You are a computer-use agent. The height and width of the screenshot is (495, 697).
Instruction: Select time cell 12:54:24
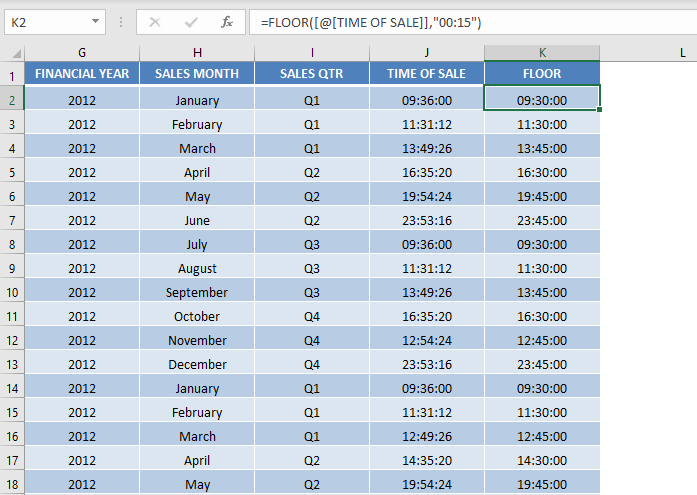pos(427,338)
